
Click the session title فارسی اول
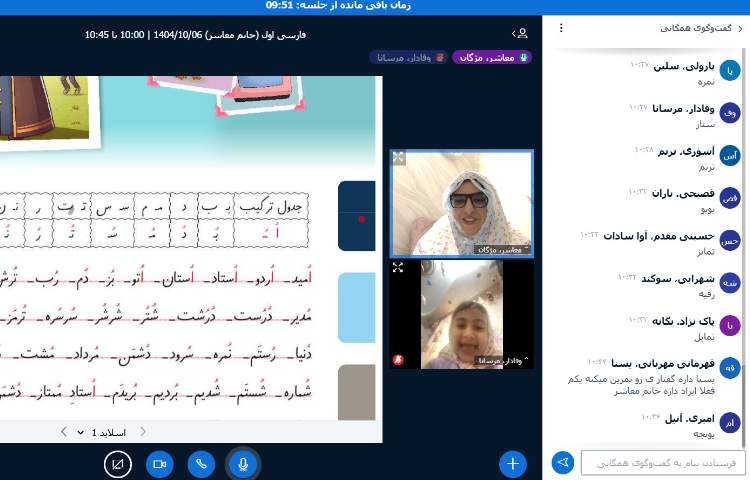click(x=195, y=34)
